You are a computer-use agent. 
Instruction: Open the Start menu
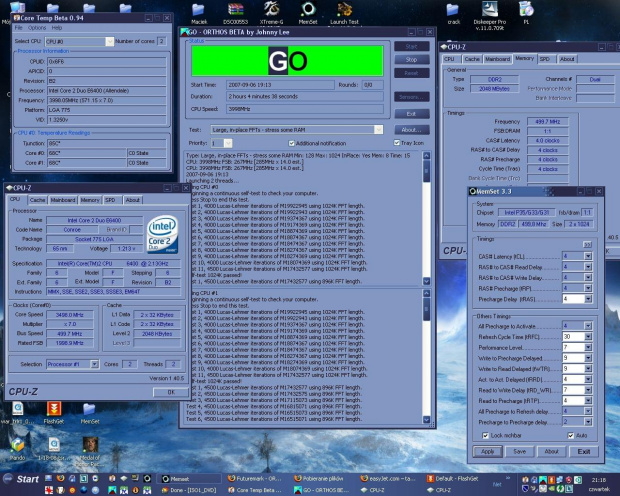coord(21,479)
